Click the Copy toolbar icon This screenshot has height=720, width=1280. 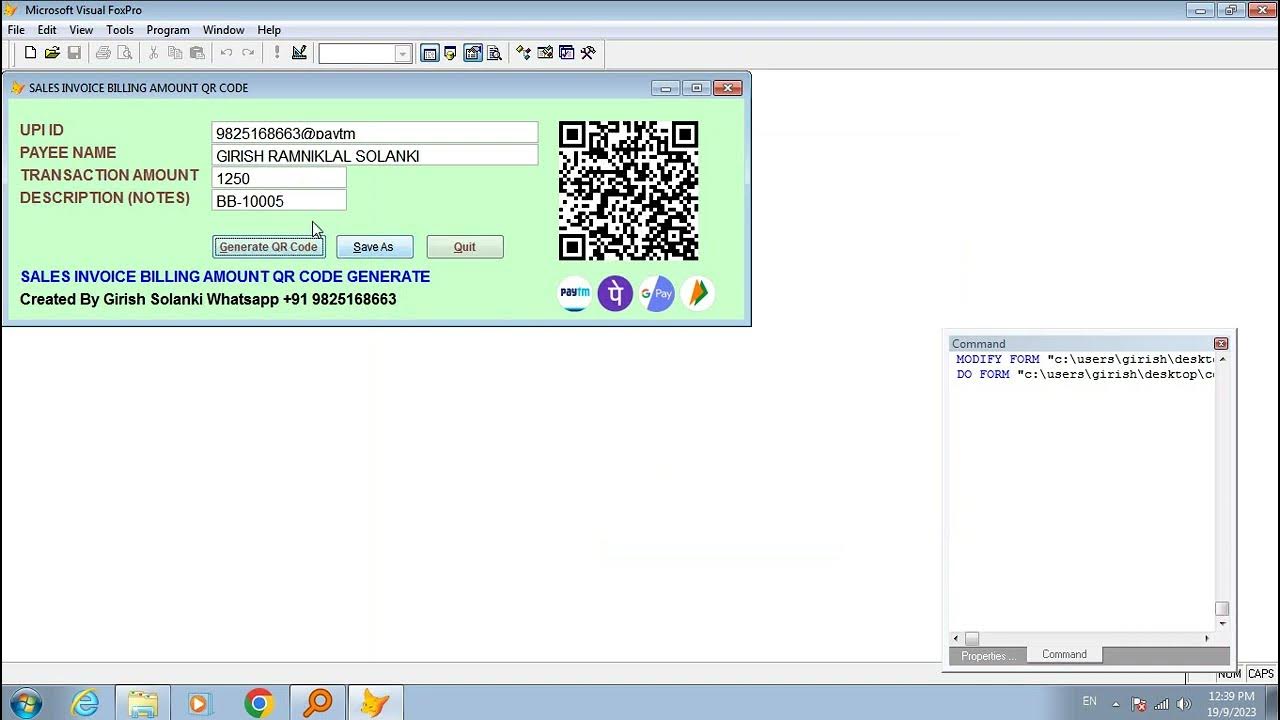point(175,53)
